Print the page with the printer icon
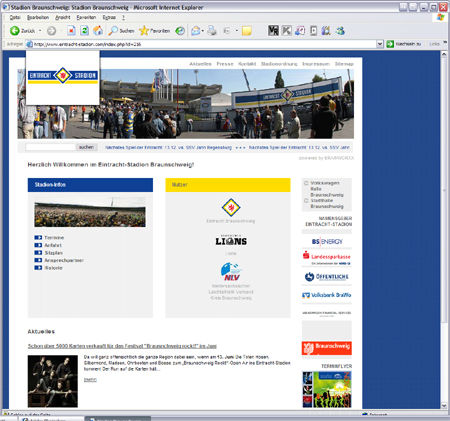The height and width of the screenshot is (421, 450). [x=212, y=31]
